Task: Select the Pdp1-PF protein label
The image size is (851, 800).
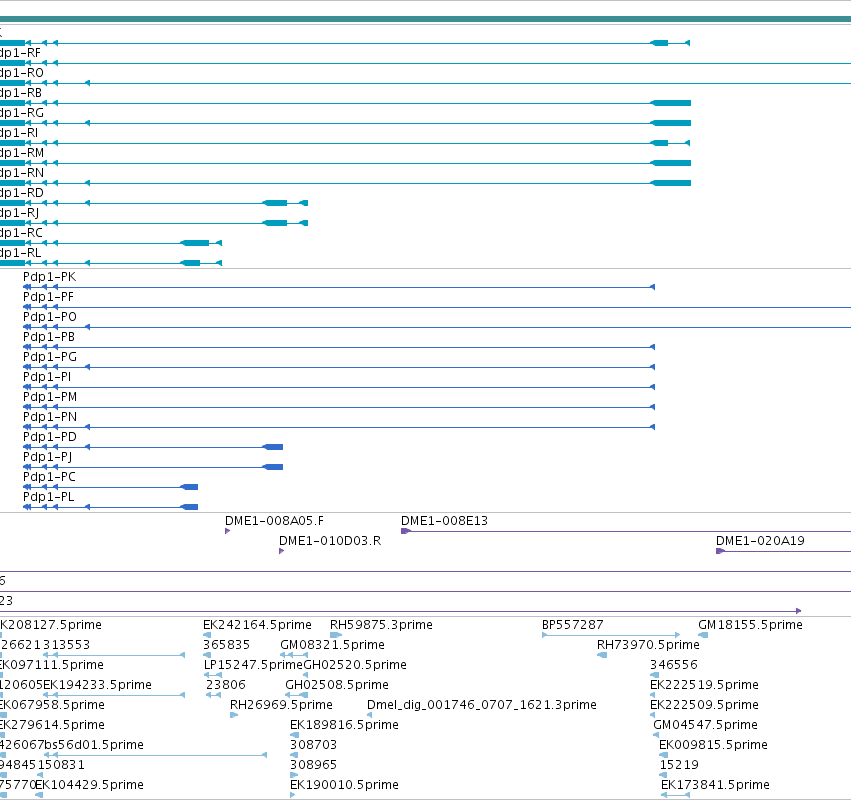Action: click(48, 297)
